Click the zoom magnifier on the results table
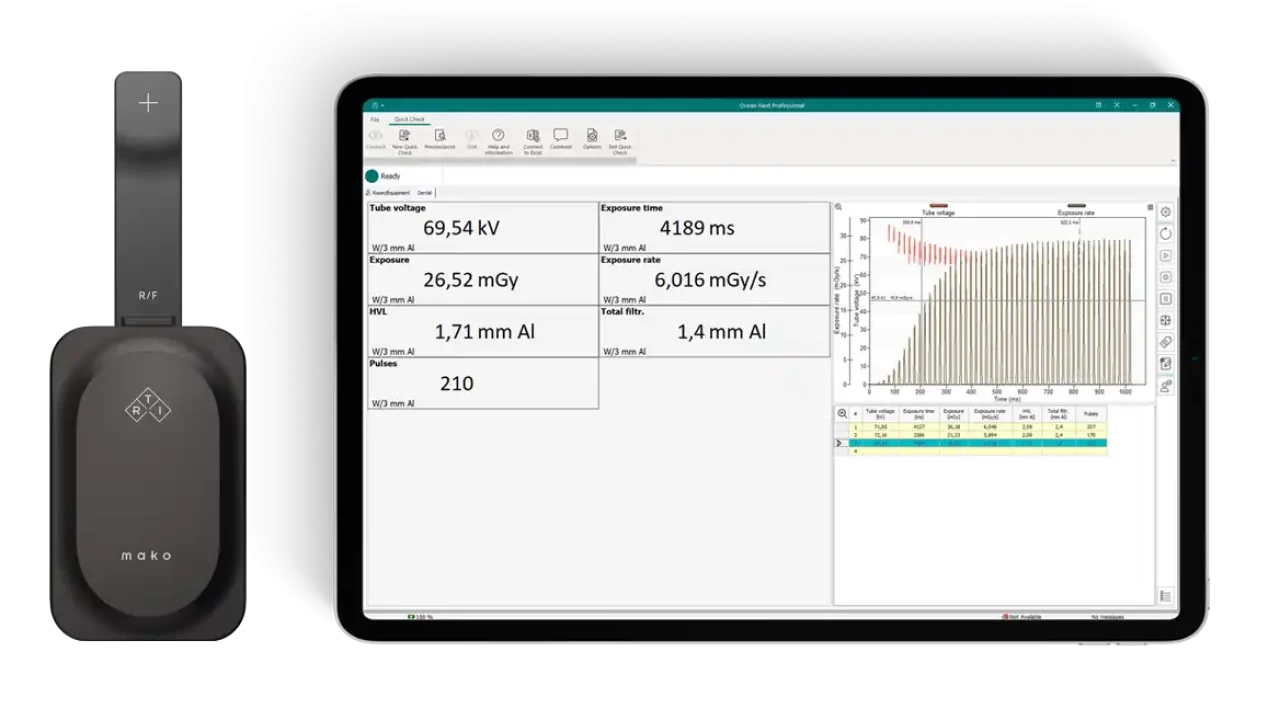 tap(842, 413)
